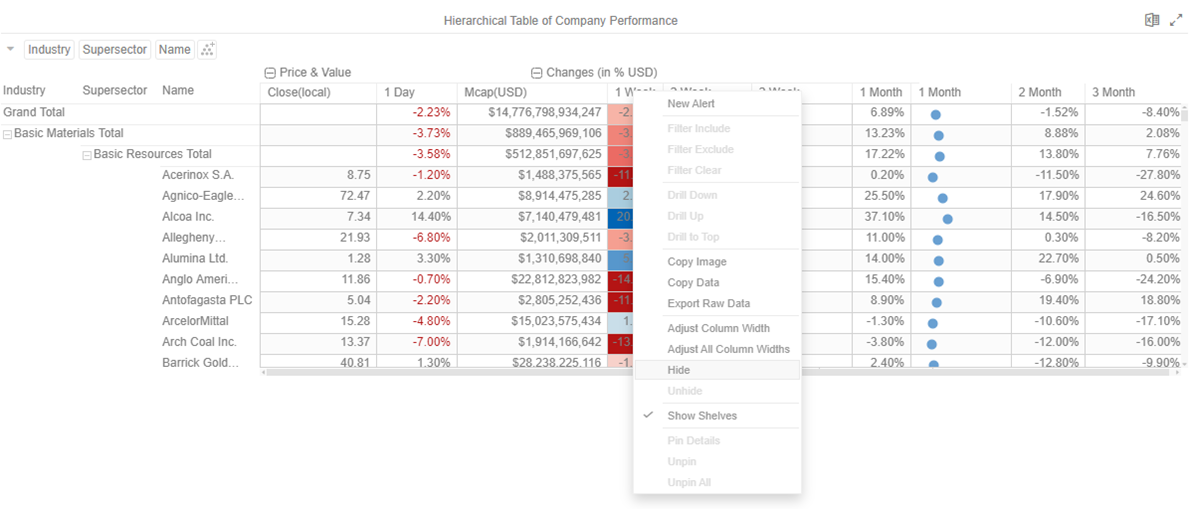This screenshot has height=509, width=1191.
Task: Choose Adjust All Column Widths
Action: point(728,349)
